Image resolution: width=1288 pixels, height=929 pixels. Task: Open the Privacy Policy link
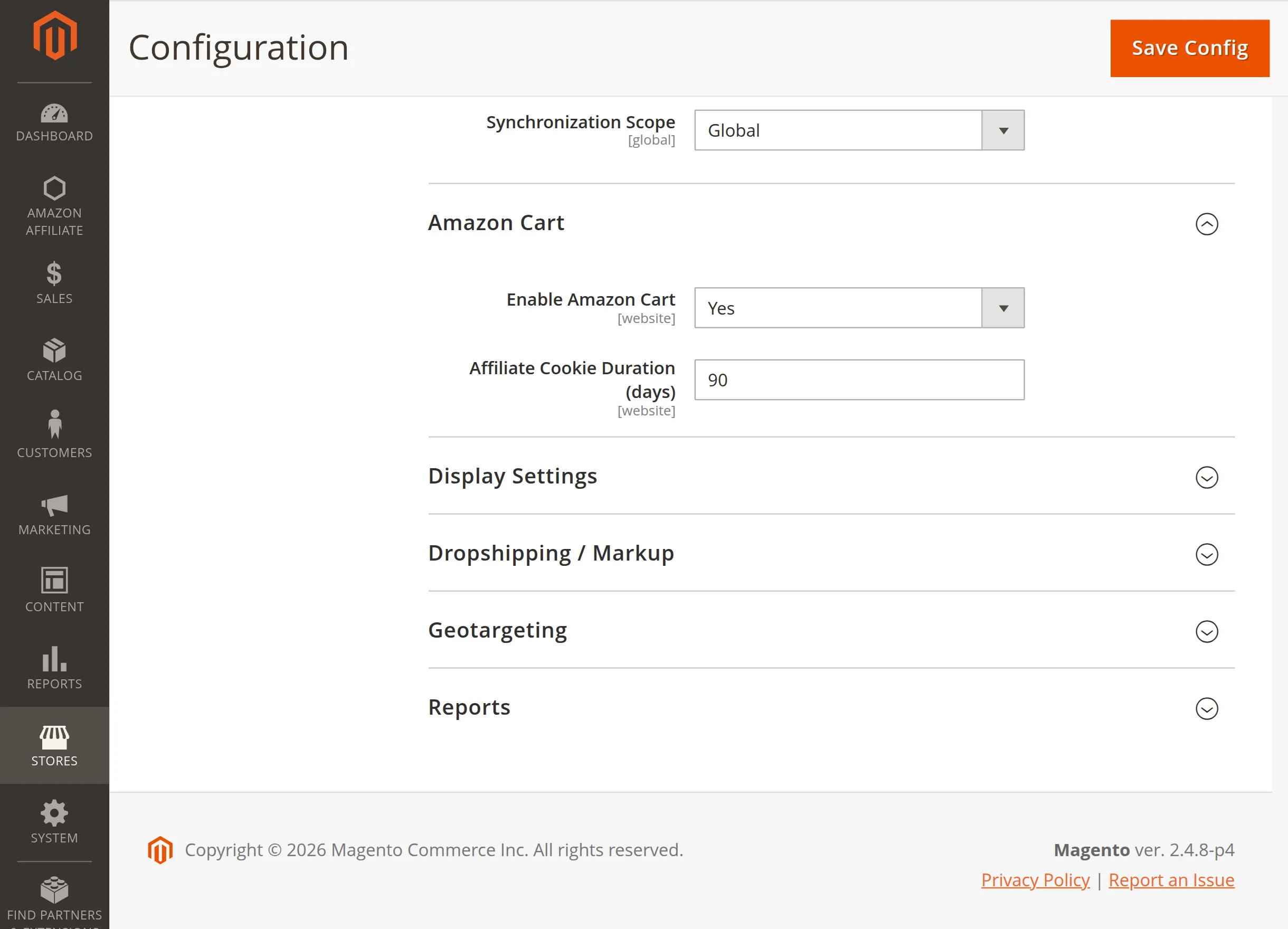click(1035, 880)
